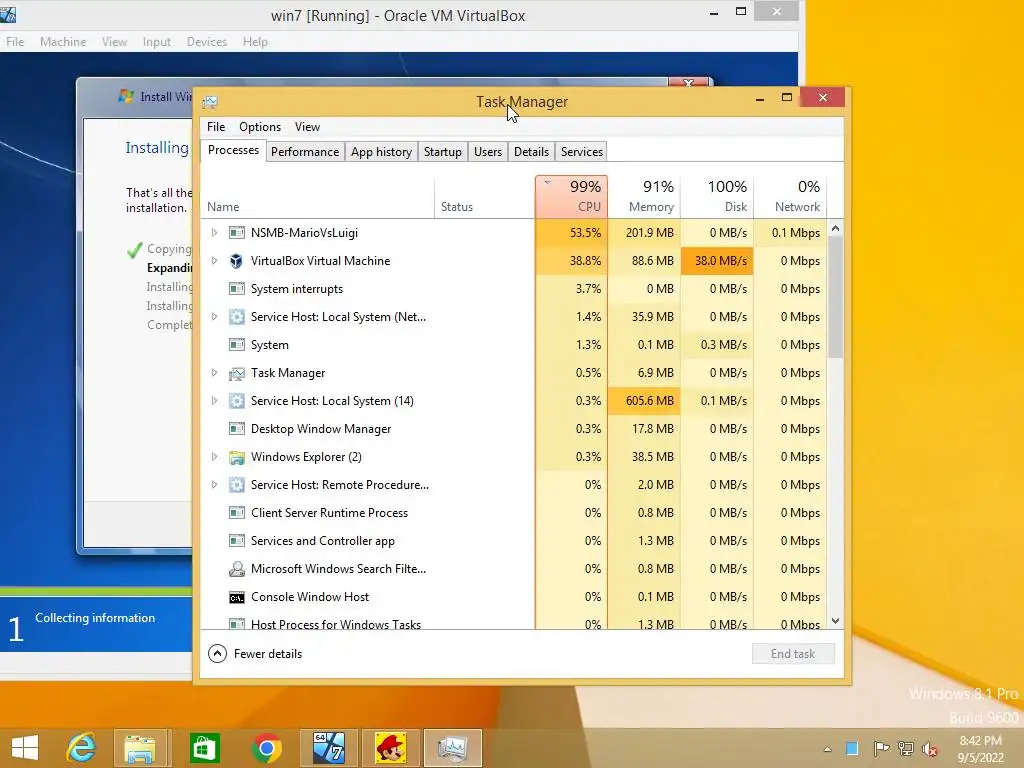Open the Windows Start button
Viewport: 1024px width, 768px height.
(25, 748)
